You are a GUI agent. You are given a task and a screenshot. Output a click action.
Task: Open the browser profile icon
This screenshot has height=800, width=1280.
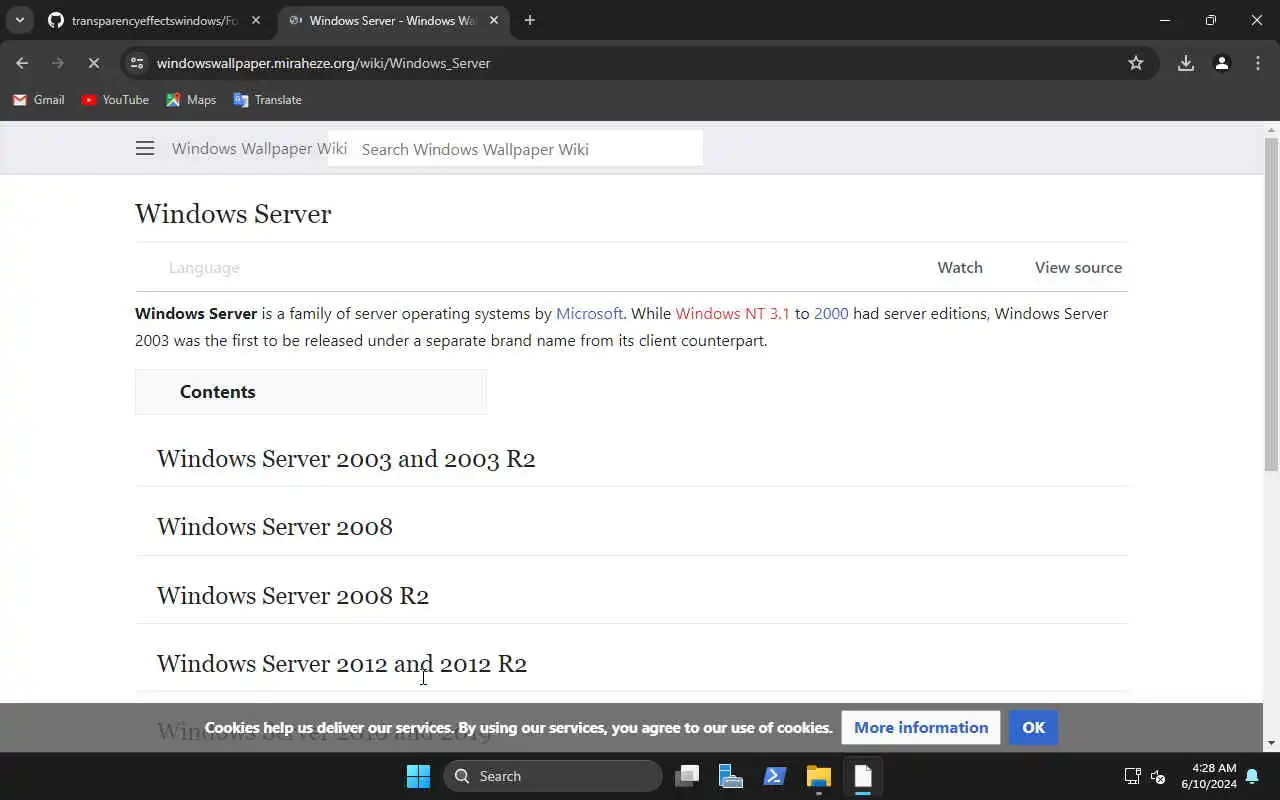1222,63
